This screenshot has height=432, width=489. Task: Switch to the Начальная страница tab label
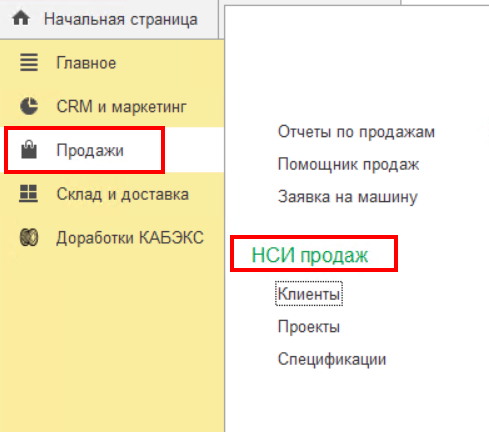(121, 19)
